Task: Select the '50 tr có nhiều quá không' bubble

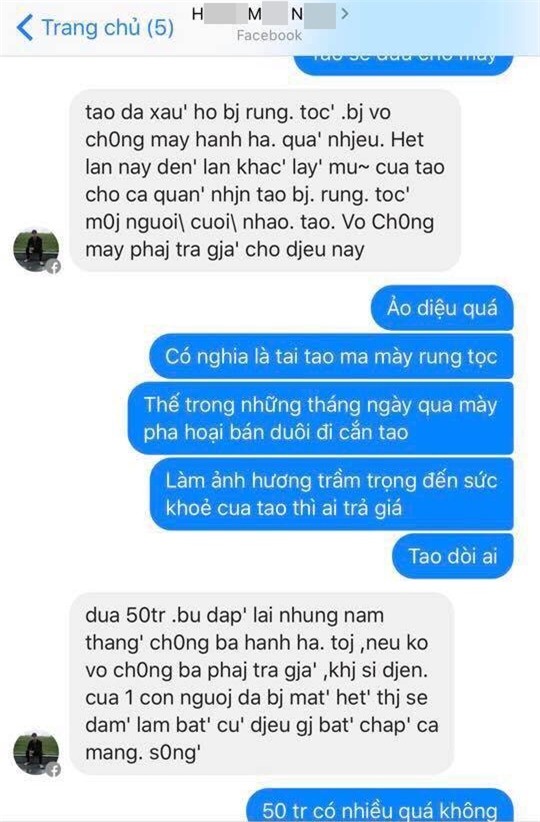Action: [x=380, y=806]
